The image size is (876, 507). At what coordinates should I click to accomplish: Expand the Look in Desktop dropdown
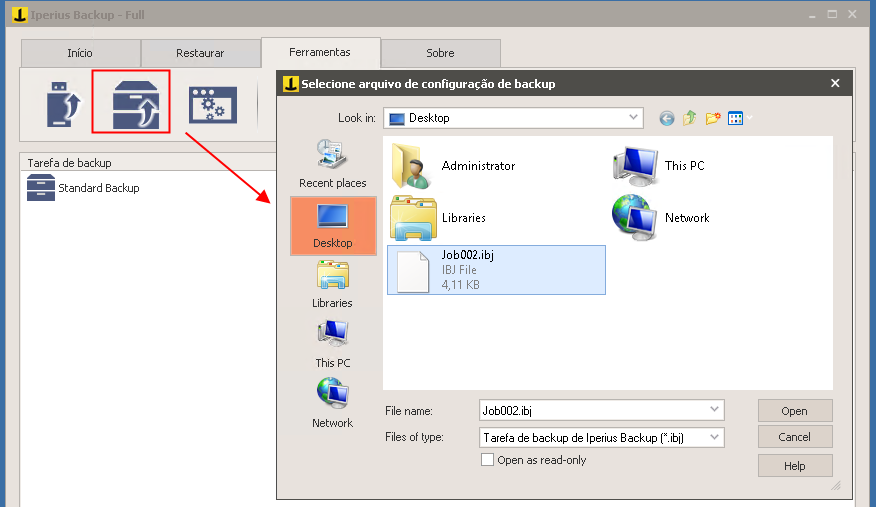coord(633,118)
